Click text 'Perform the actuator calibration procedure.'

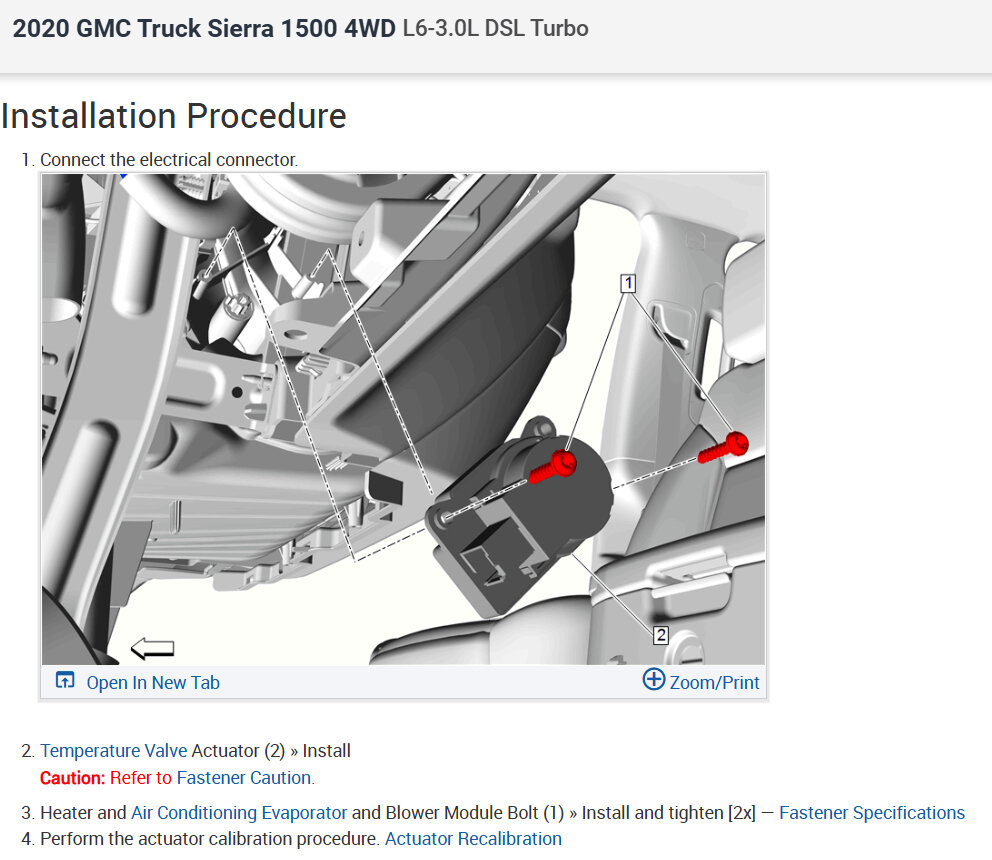[210, 838]
